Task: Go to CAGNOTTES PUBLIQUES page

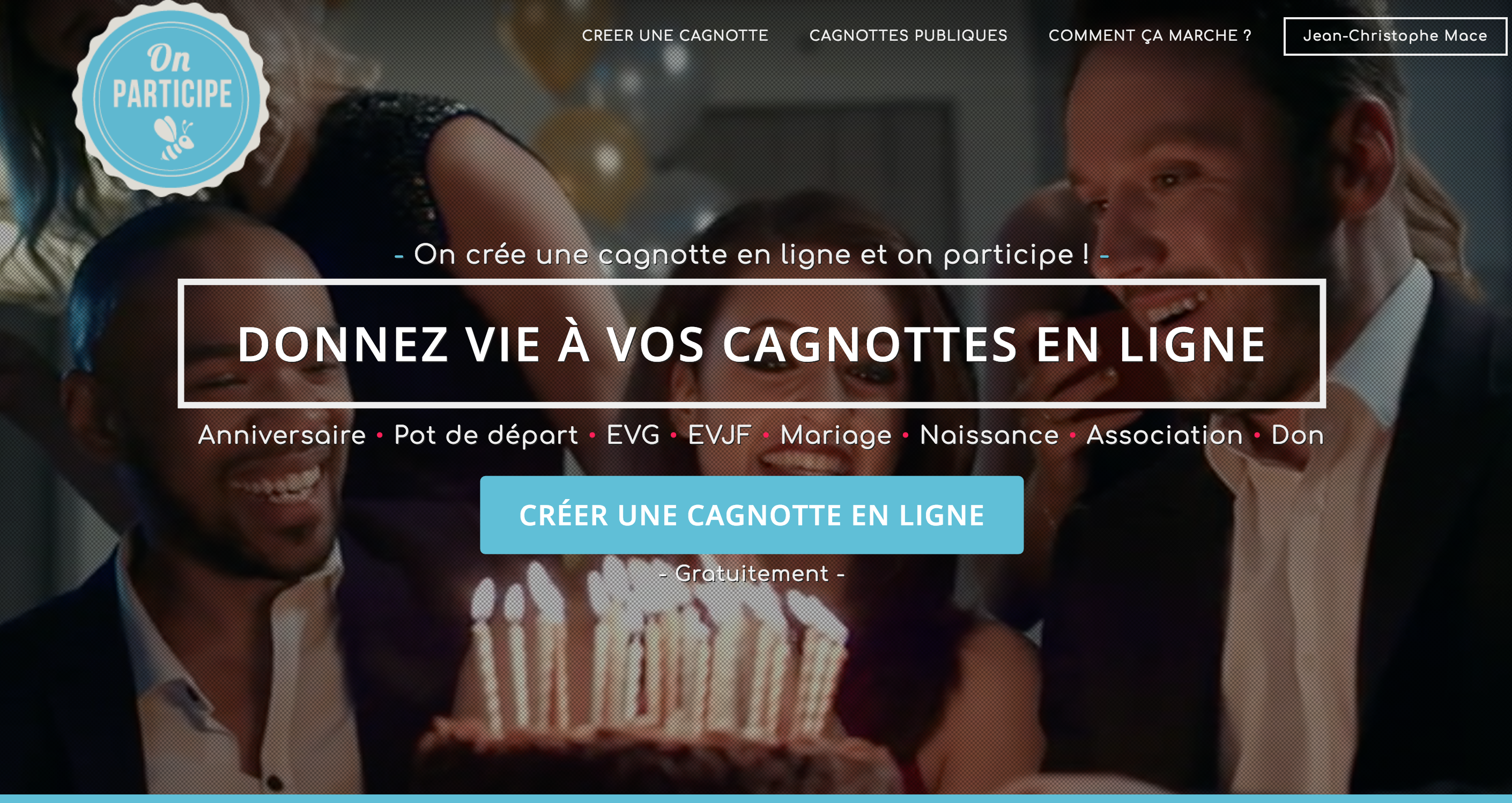Action: coord(908,35)
